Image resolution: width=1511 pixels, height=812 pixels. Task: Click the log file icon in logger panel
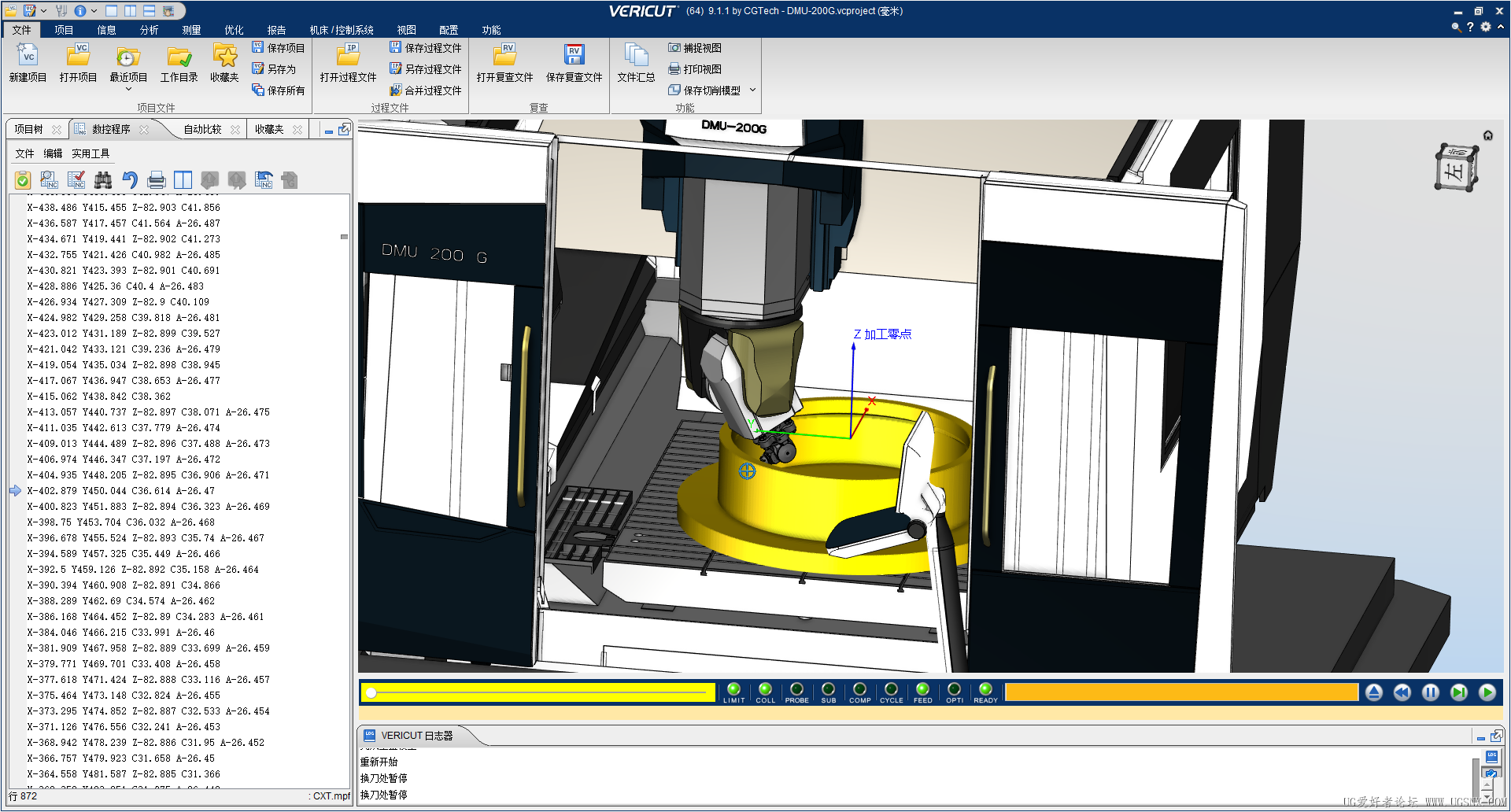pyautogui.click(x=1491, y=756)
